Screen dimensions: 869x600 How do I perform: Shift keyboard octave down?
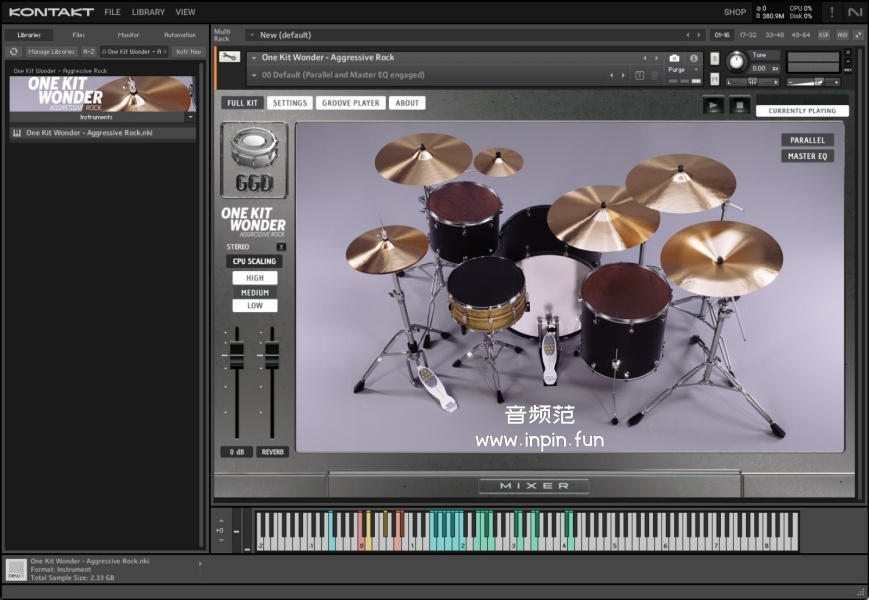(x=221, y=540)
